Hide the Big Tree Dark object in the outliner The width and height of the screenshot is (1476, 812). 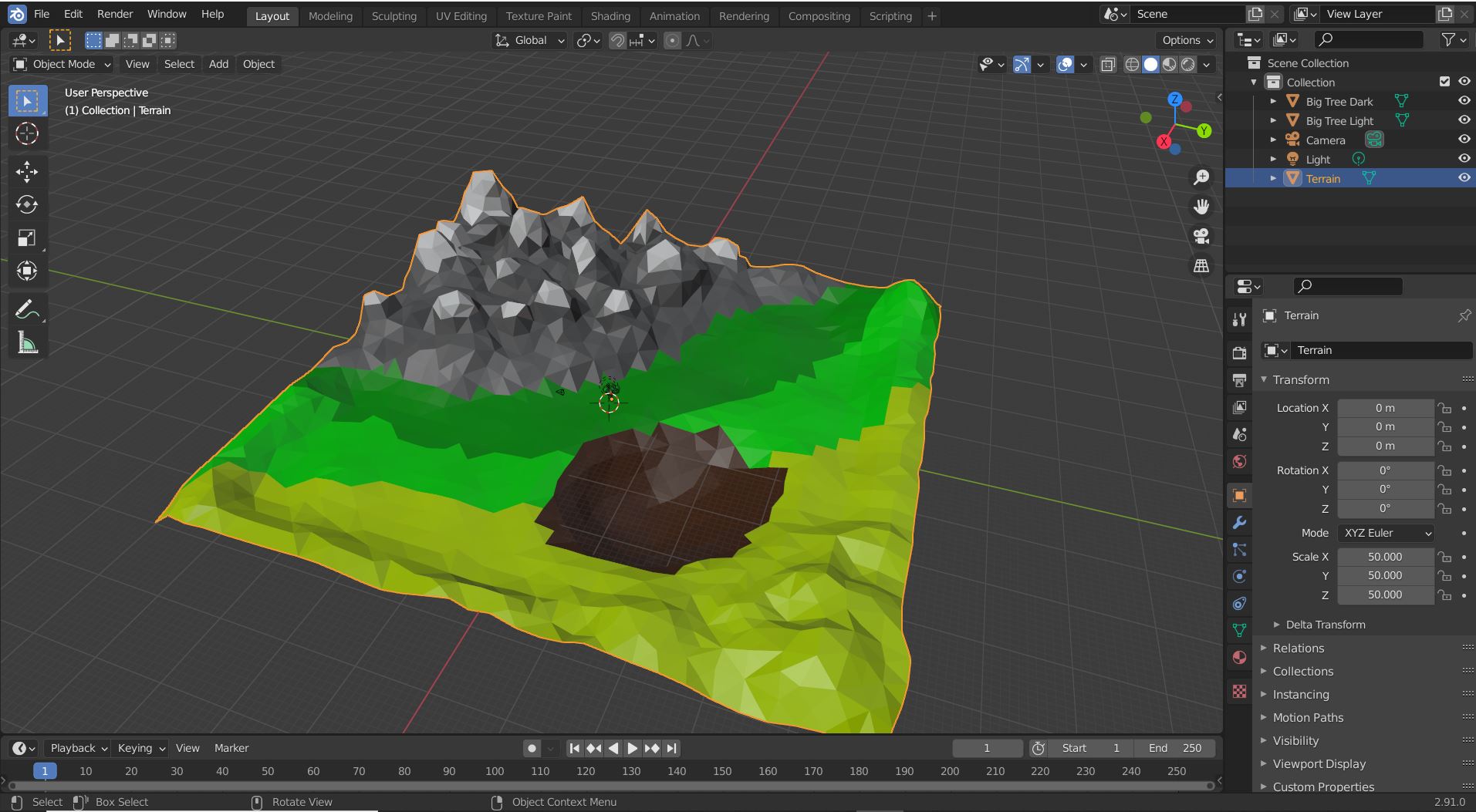[1464, 99]
